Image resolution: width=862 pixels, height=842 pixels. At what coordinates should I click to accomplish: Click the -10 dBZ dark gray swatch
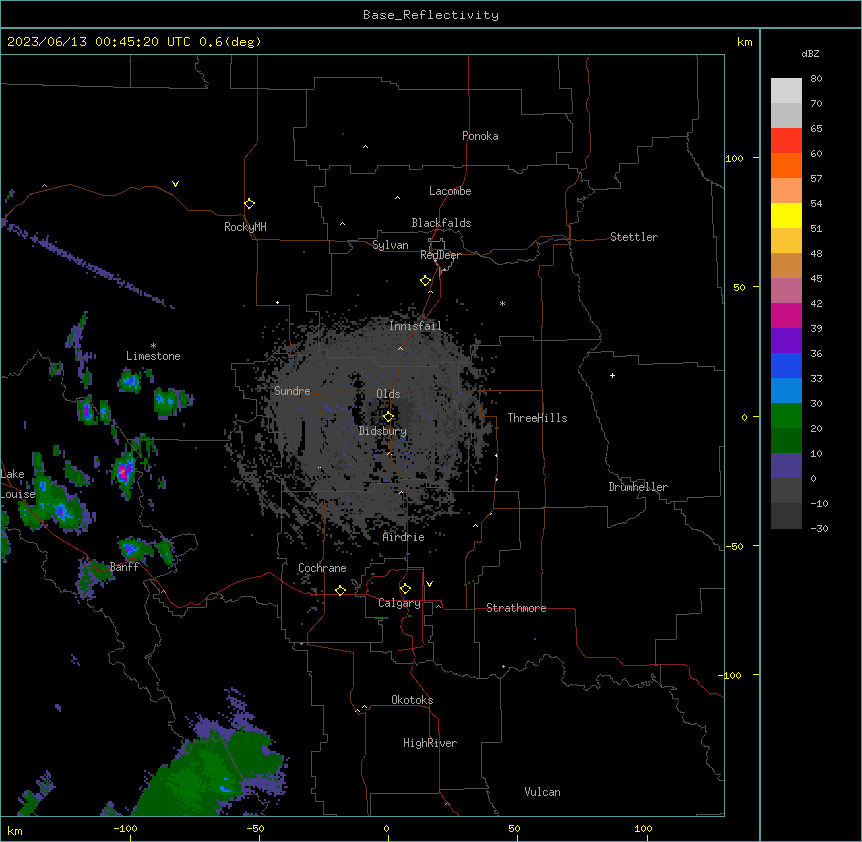(786, 516)
